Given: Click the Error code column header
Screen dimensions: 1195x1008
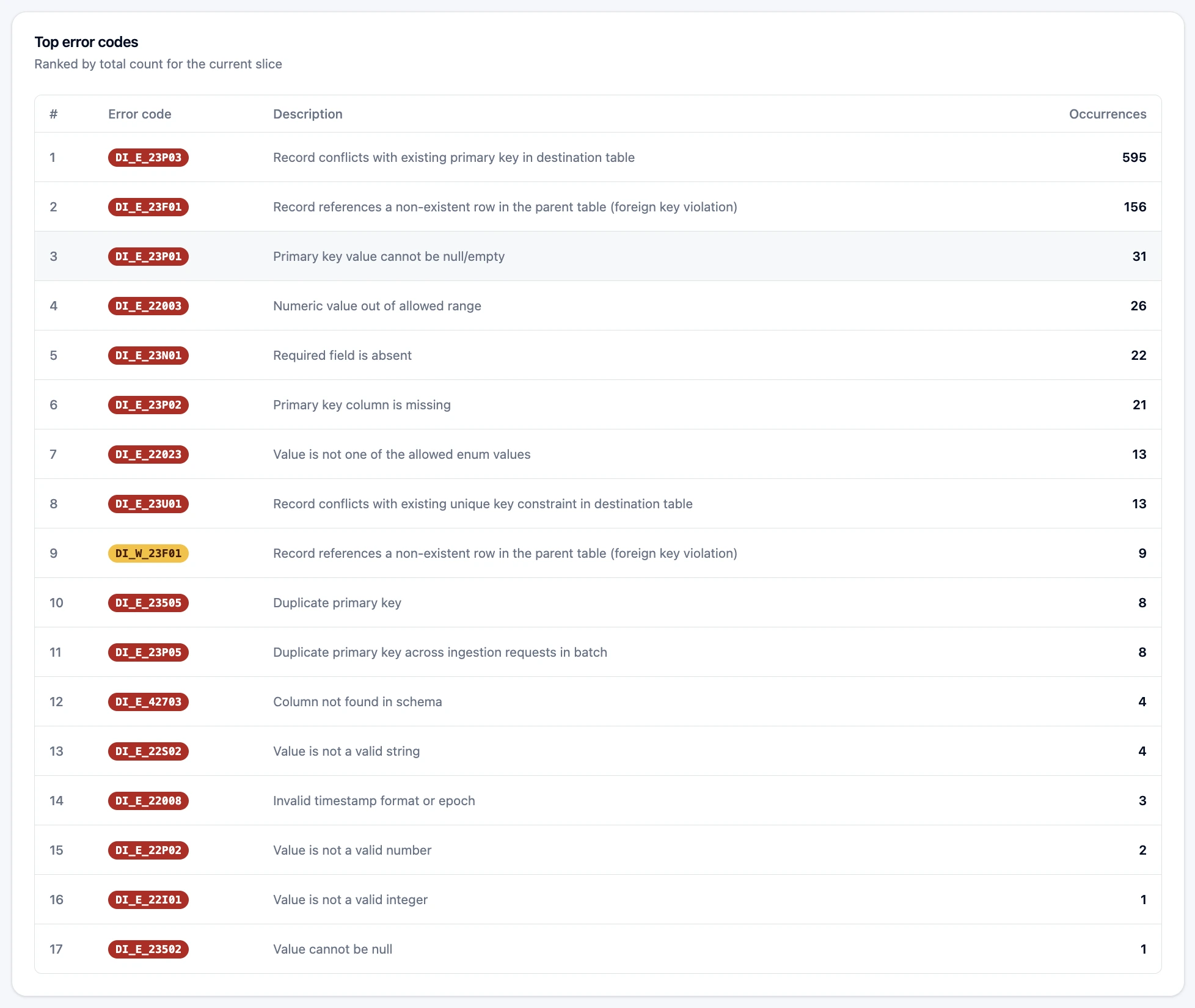Looking at the screenshot, I should tap(140, 114).
